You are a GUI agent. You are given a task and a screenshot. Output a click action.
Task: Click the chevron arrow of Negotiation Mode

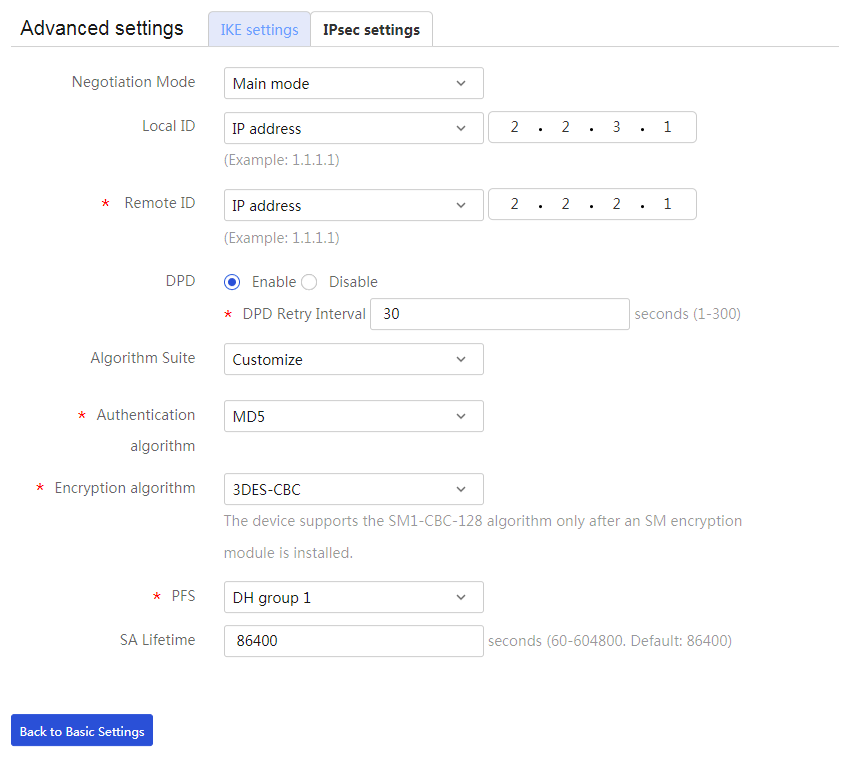pos(461,84)
